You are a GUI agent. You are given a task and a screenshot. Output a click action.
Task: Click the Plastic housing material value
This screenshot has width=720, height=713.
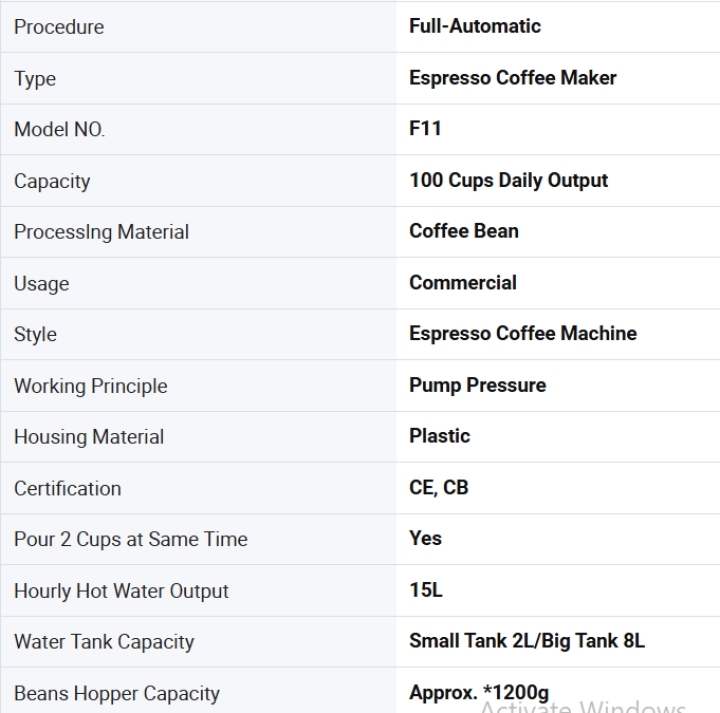tap(439, 436)
